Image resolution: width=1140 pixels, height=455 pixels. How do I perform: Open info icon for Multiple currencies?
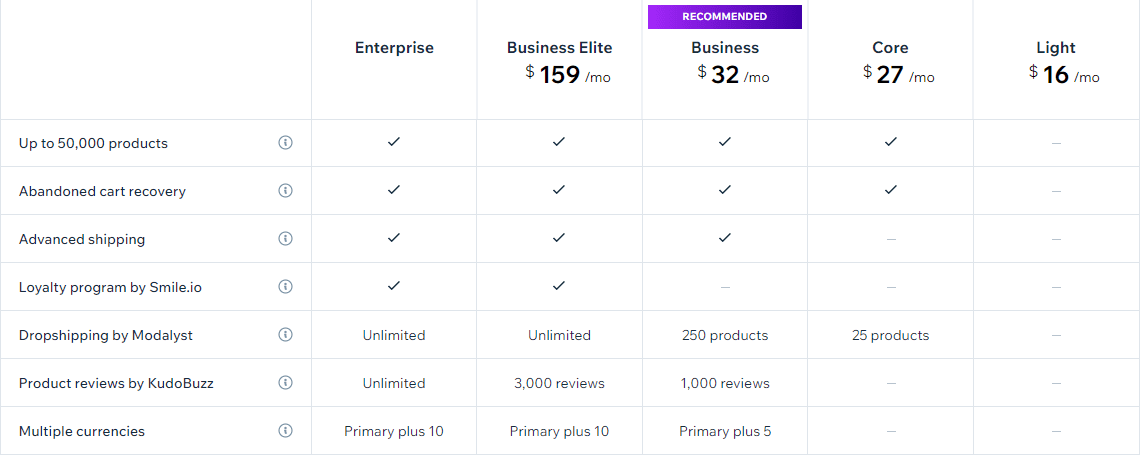pyautogui.click(x=285, y=430)
